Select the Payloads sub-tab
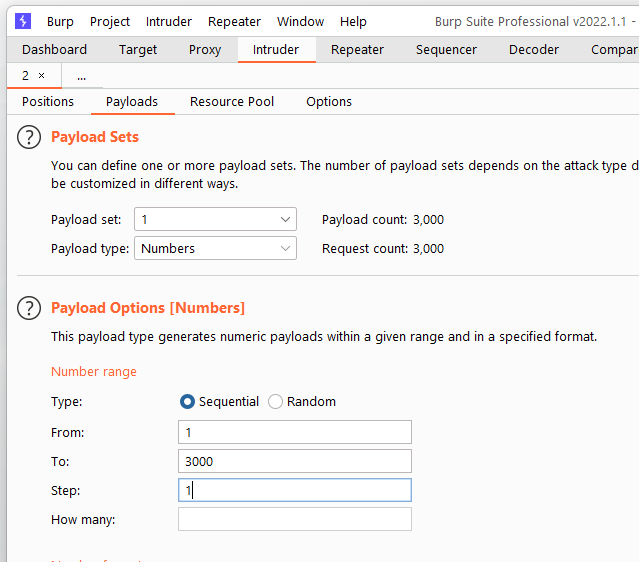This screenshot has width=639, height=562. click(132, 102)
